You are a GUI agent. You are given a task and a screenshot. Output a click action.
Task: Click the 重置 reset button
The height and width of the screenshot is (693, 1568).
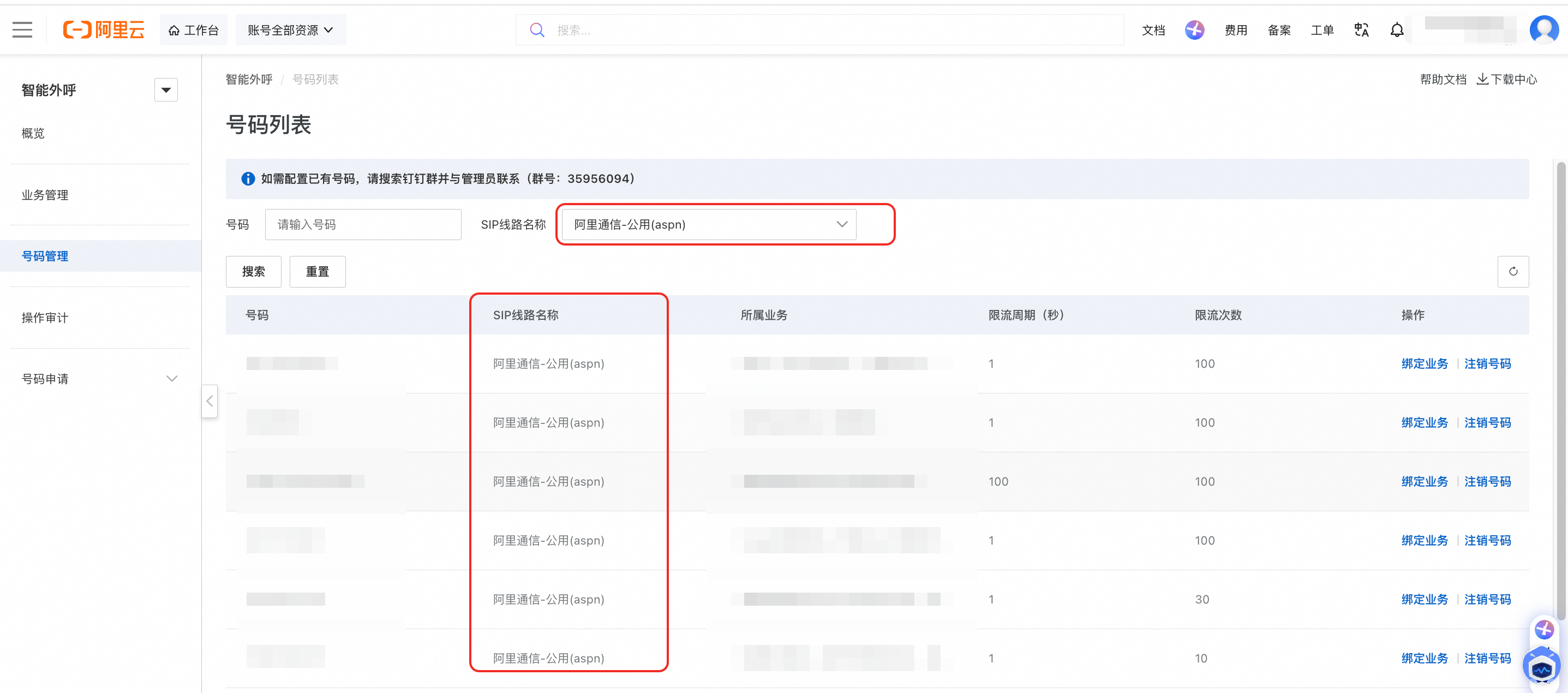317,271
